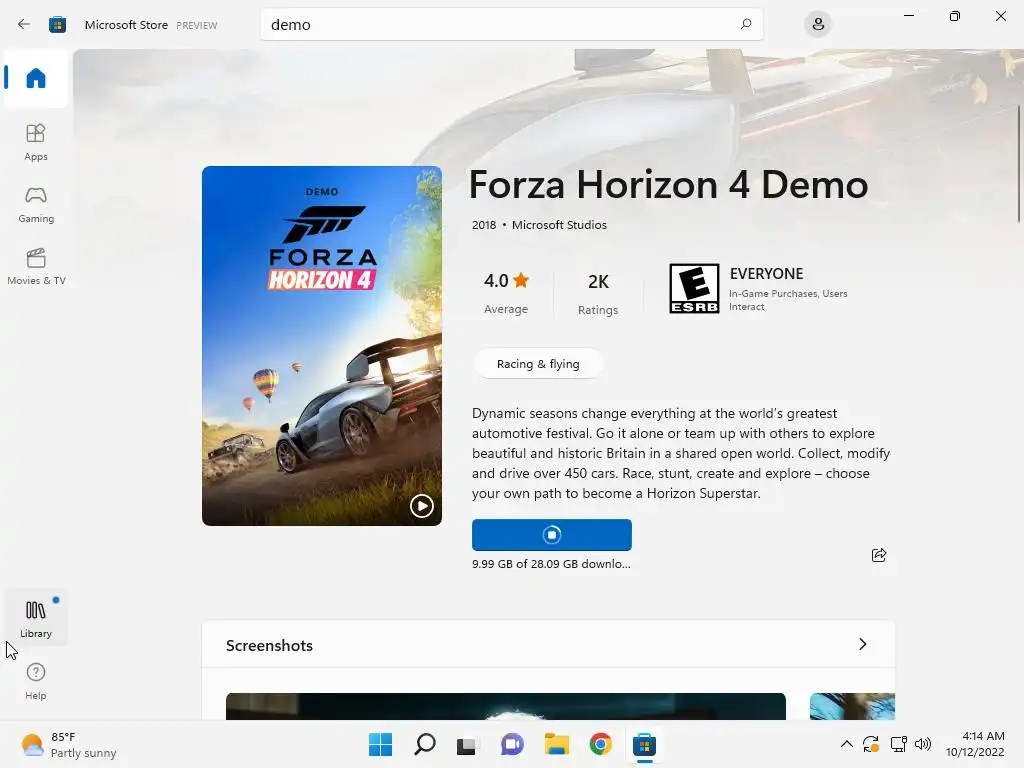Expand Screenshots with the chevron arrow
1024x768 pixels.
pyautogui.click(x=863, y=644)
